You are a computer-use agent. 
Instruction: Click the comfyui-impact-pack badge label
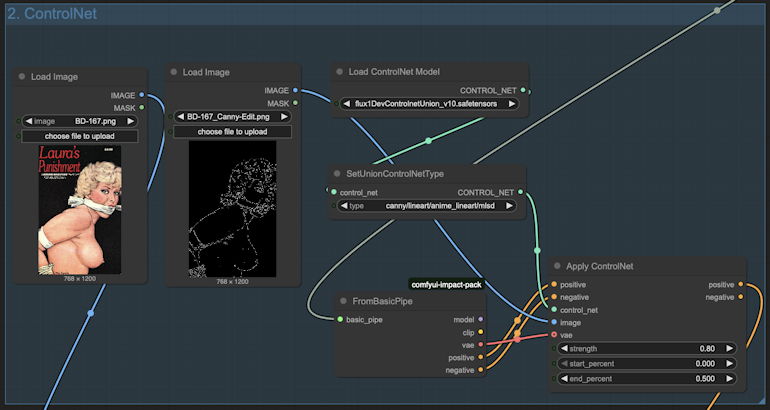(447, 284)
